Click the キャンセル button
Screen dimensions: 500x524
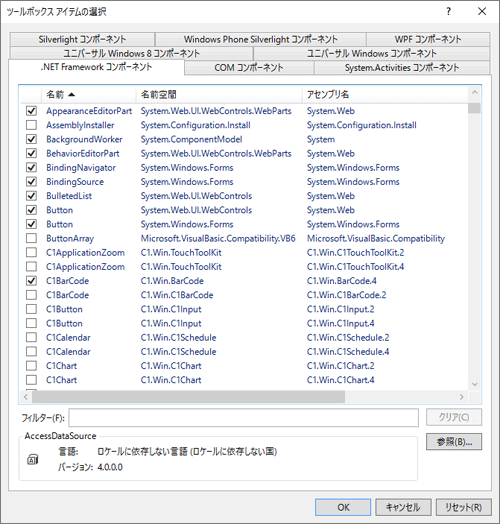403,507
